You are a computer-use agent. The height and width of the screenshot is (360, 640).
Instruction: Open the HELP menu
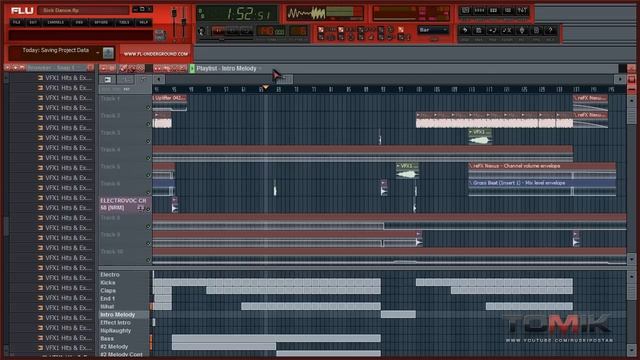tap(144, 22)
